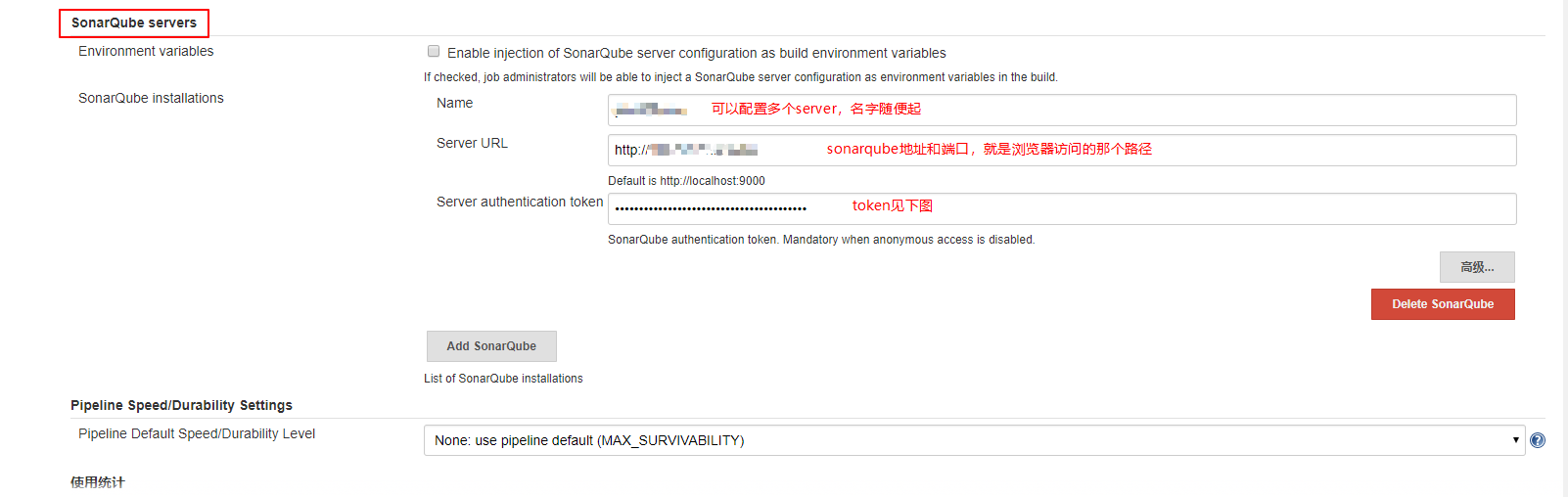Image resolution: width=1568 pixels, height=497 pixels.
Task: Expand the Pipeline Default Speed/Durability Level dropdown
Action: (974, 440)
